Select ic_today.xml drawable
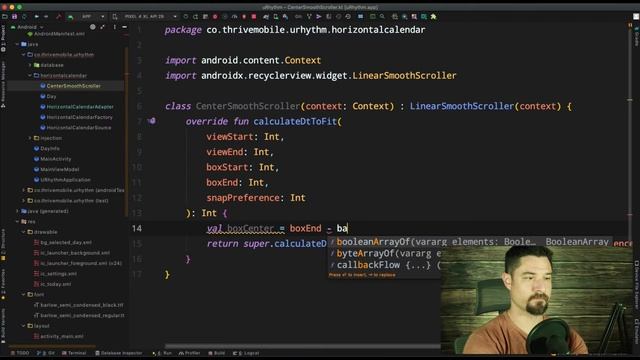Viewport: 640px width, 360px height. pyautogui.click(x=52, y=284)
